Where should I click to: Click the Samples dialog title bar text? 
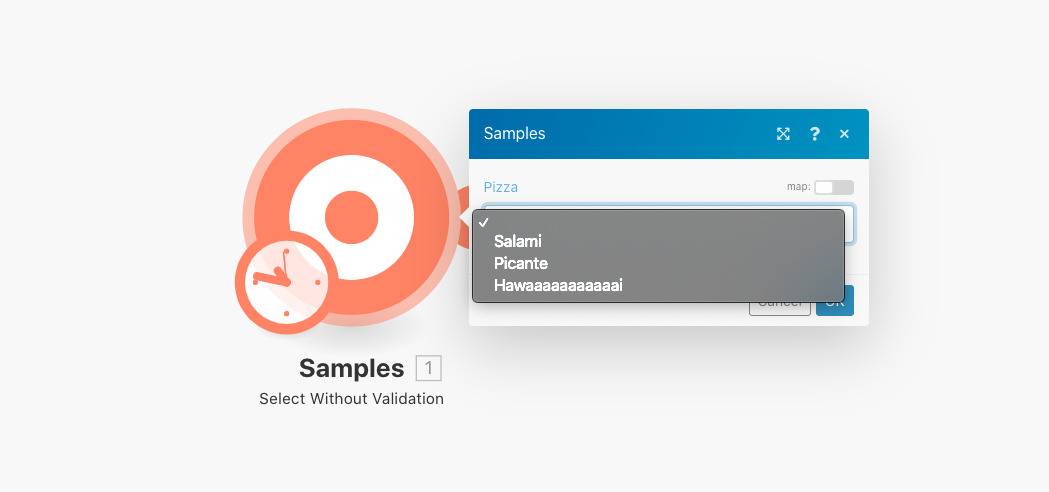(514, 134)
